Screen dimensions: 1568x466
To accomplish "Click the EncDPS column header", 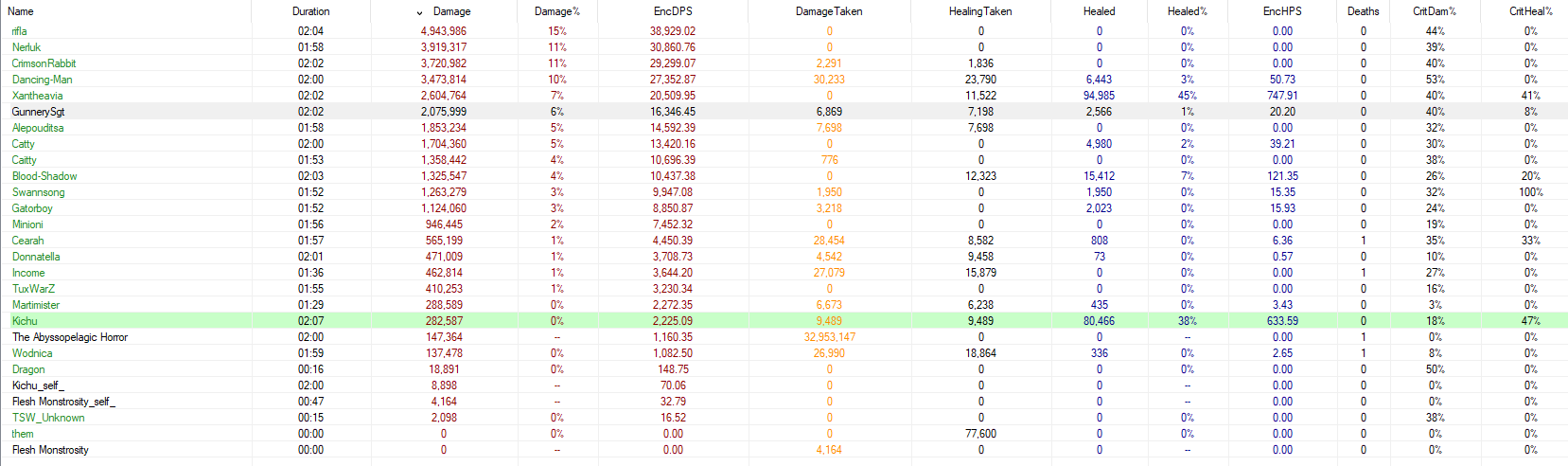I will pyautogui.click(x=672, y=11).
